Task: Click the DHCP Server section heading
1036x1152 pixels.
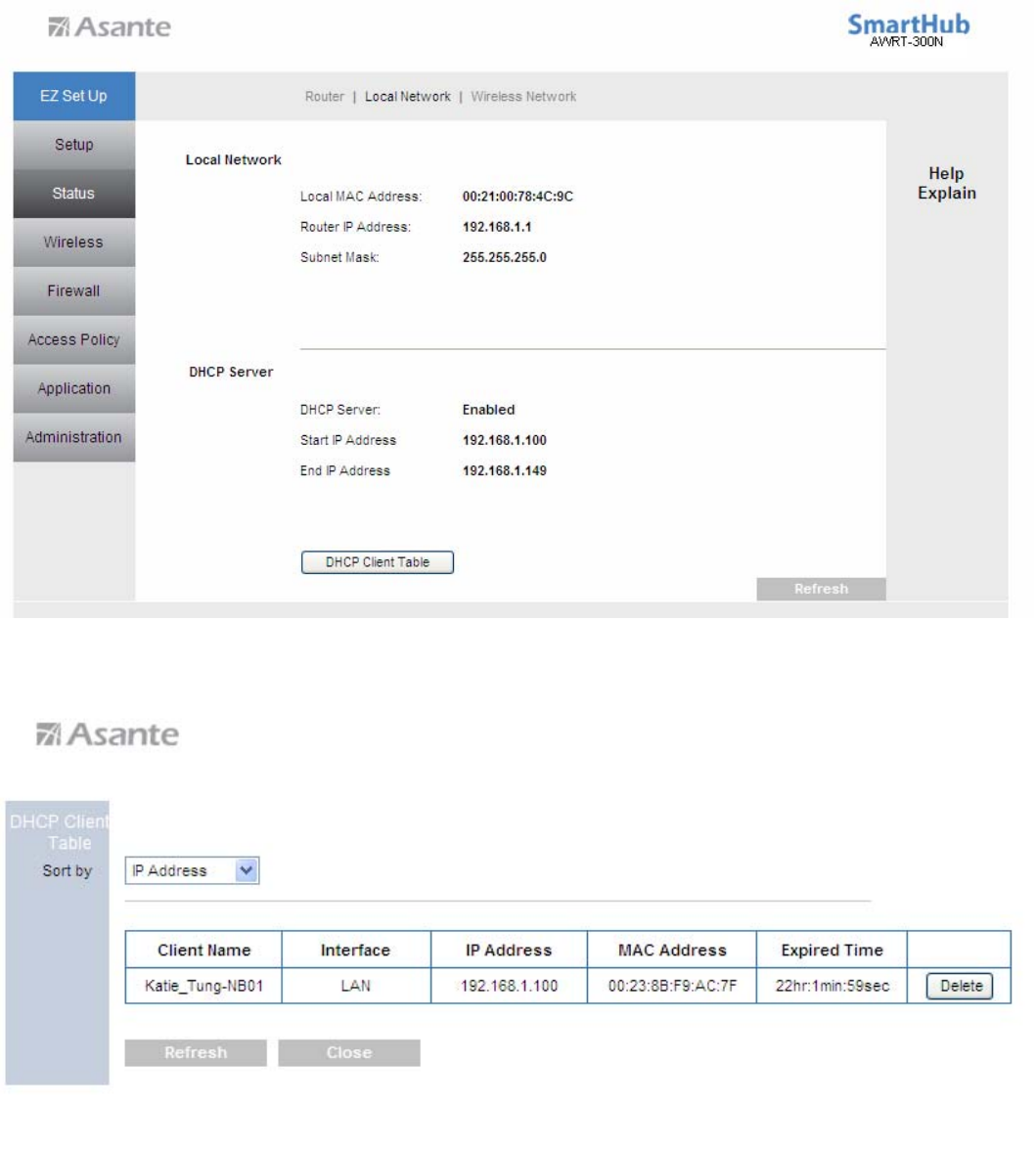Action: 231,372
